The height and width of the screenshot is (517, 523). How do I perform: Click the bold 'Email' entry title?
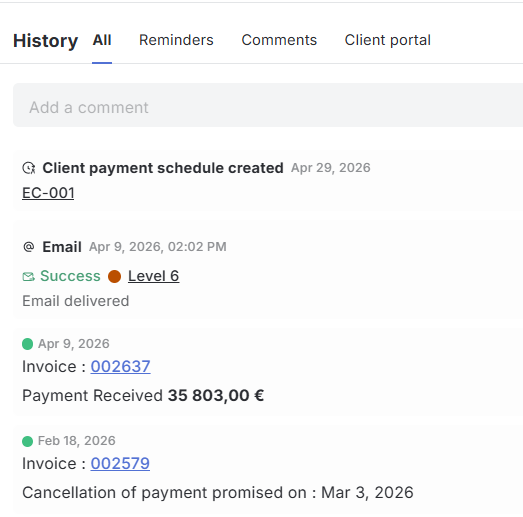[x=62, y=247]
